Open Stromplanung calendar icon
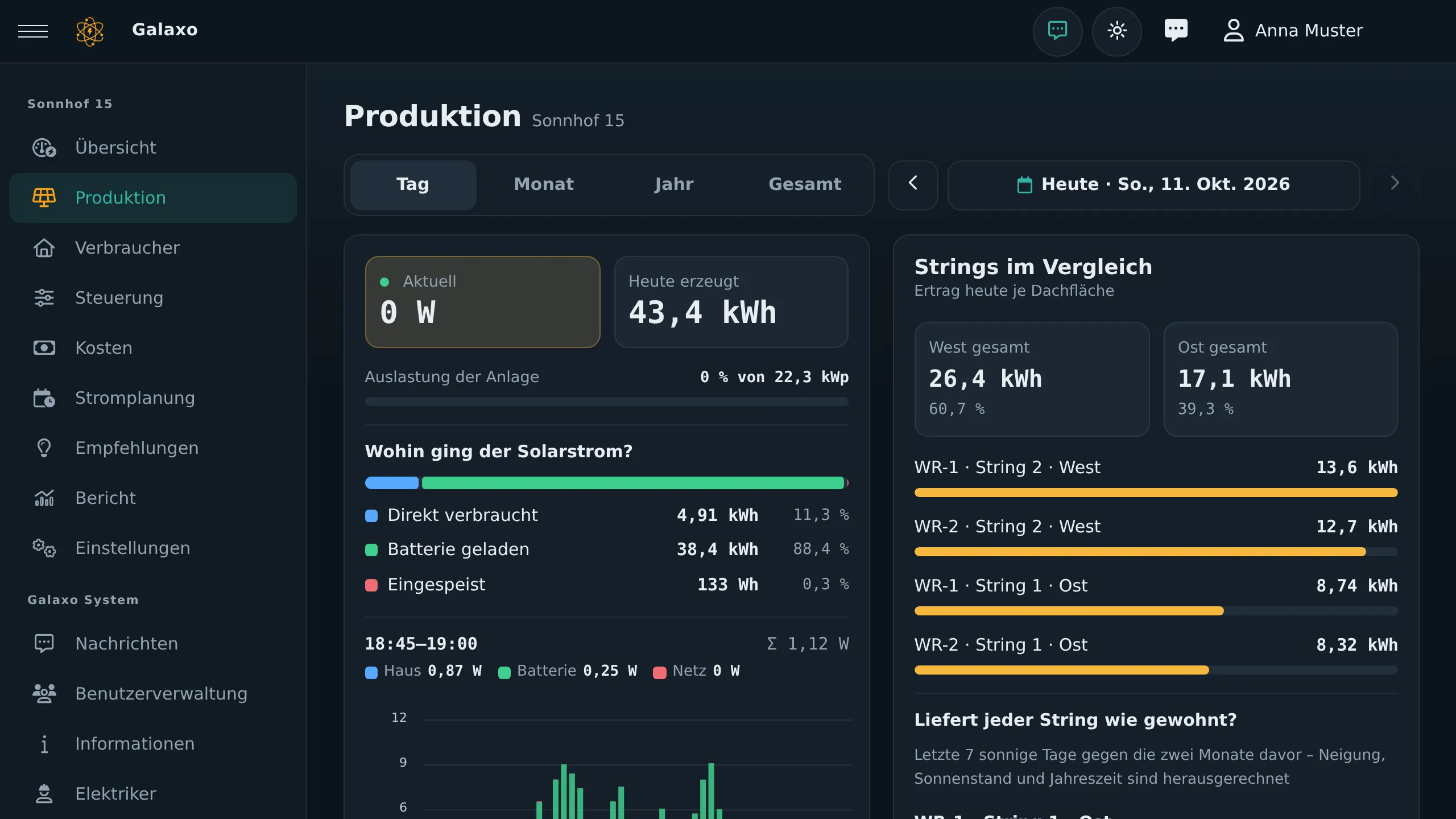The image size is (1456, 819). click(44, 398)
